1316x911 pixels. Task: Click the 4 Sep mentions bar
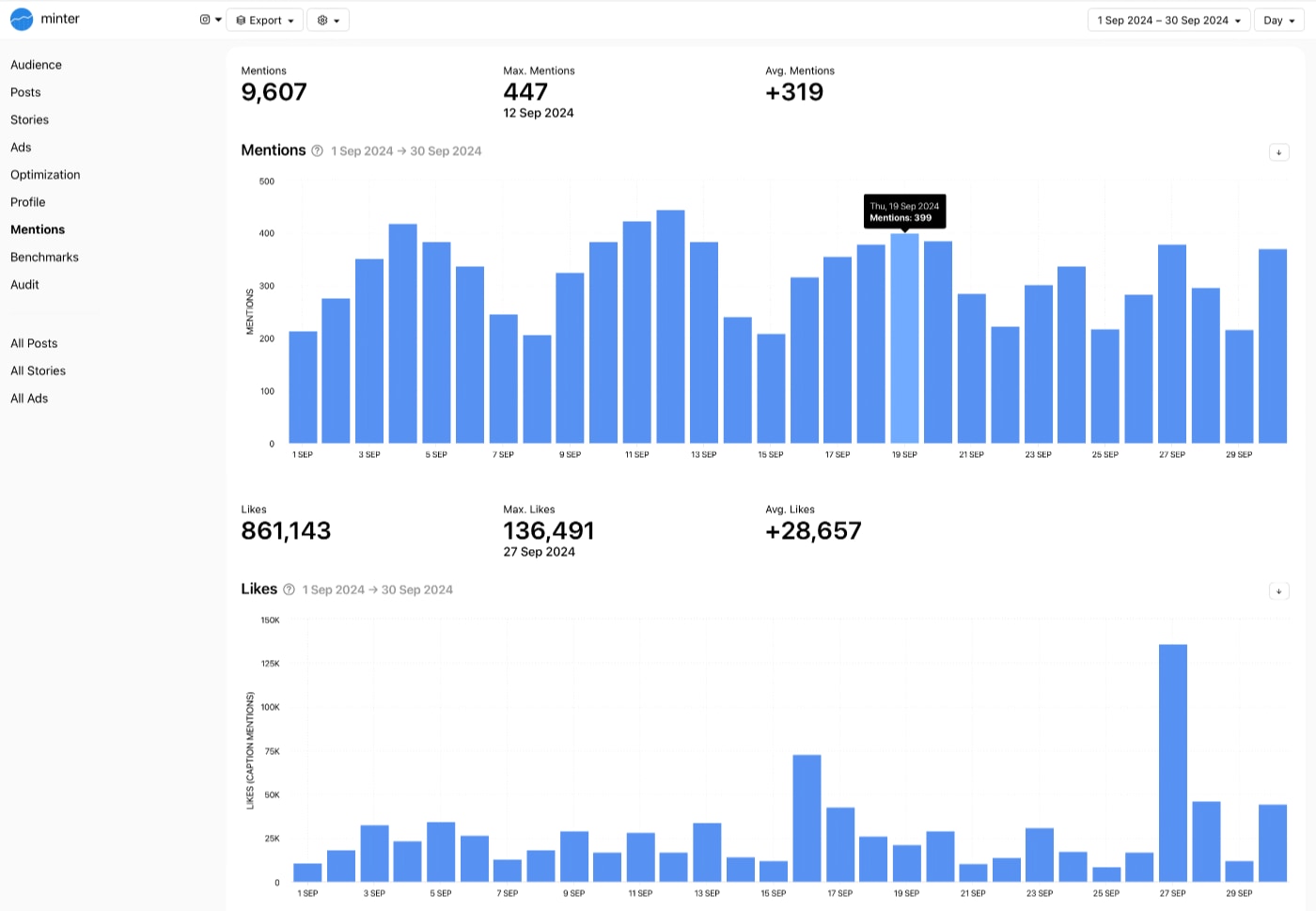(402, 333)
